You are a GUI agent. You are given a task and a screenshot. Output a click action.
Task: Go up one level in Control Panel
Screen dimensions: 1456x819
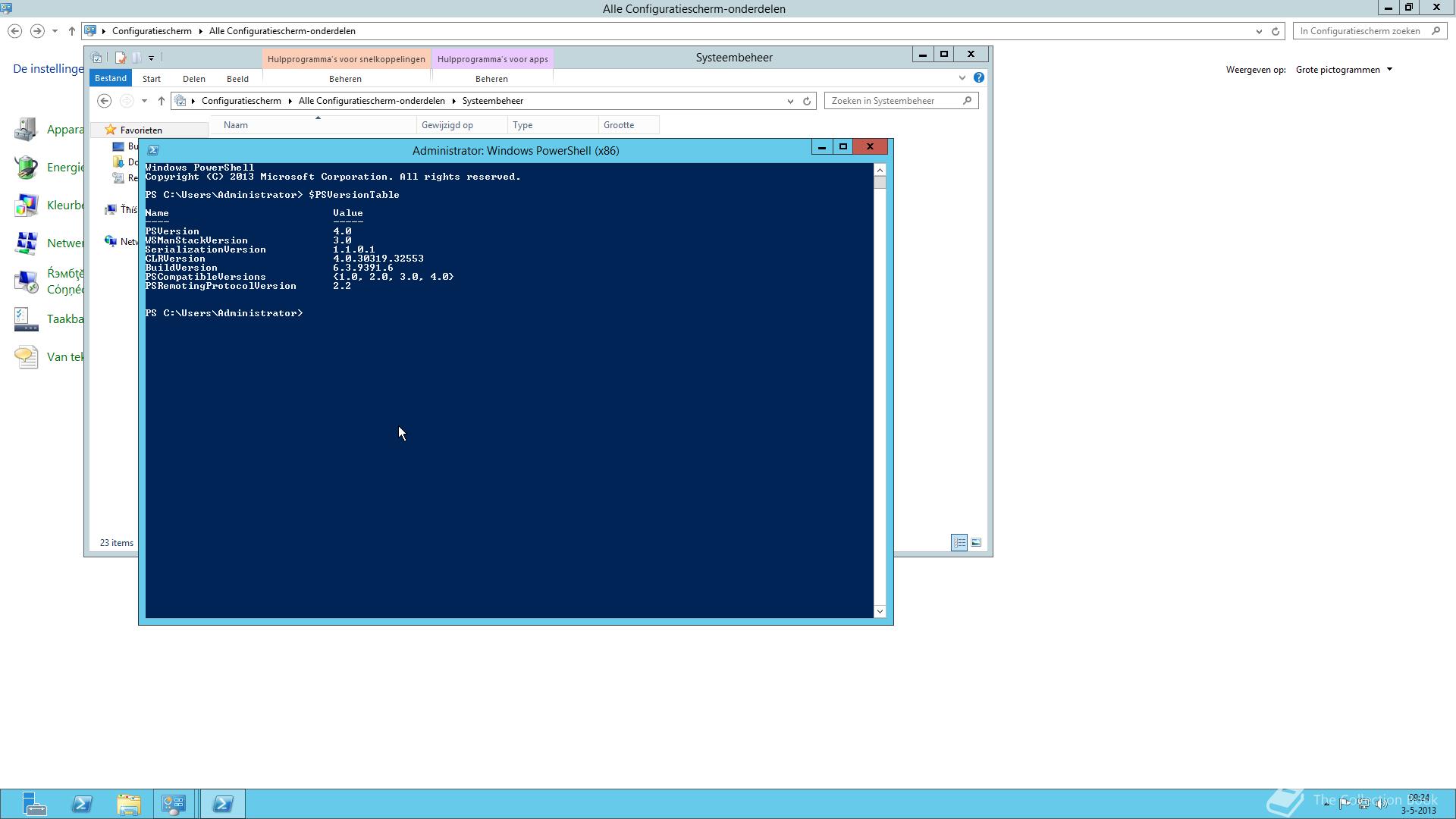71,31
